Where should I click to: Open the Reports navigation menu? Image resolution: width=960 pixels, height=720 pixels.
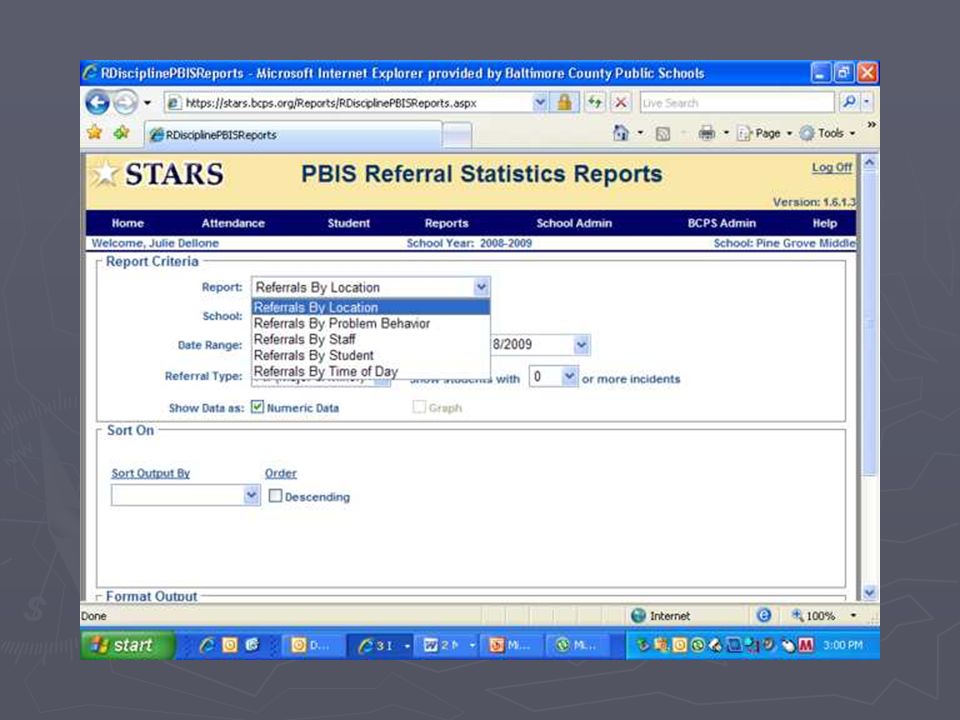point(446,223)
